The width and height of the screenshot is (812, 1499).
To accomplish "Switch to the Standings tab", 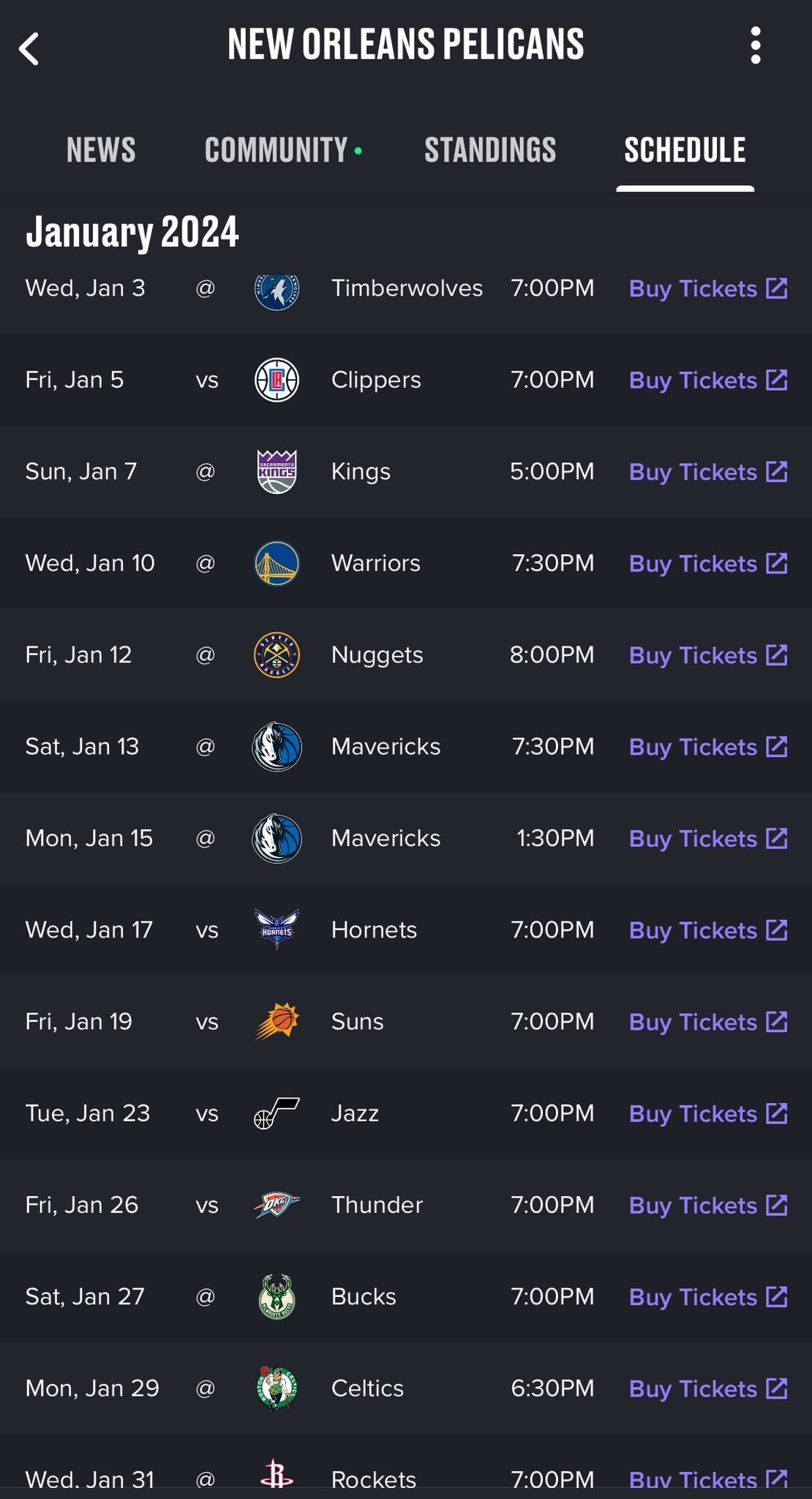I will coord(490,150).
